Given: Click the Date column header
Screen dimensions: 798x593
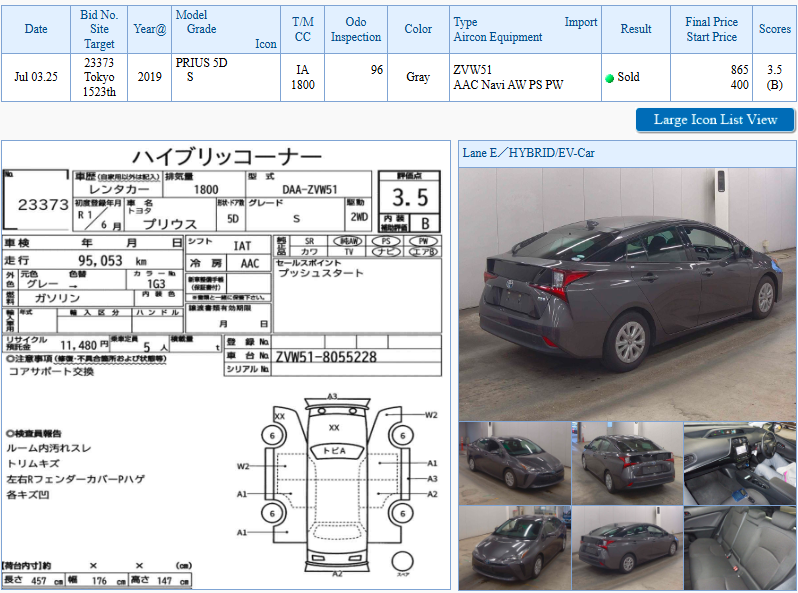Looking at the screenshot, I should (36, 29).
